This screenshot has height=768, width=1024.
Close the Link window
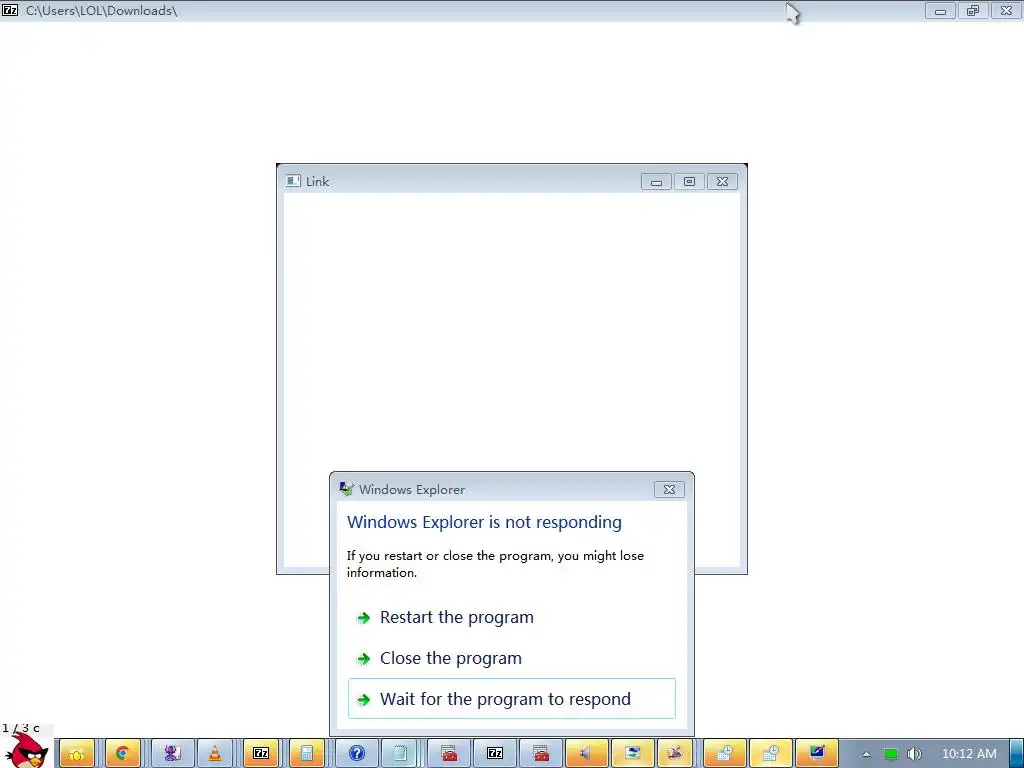coord(722,182)
